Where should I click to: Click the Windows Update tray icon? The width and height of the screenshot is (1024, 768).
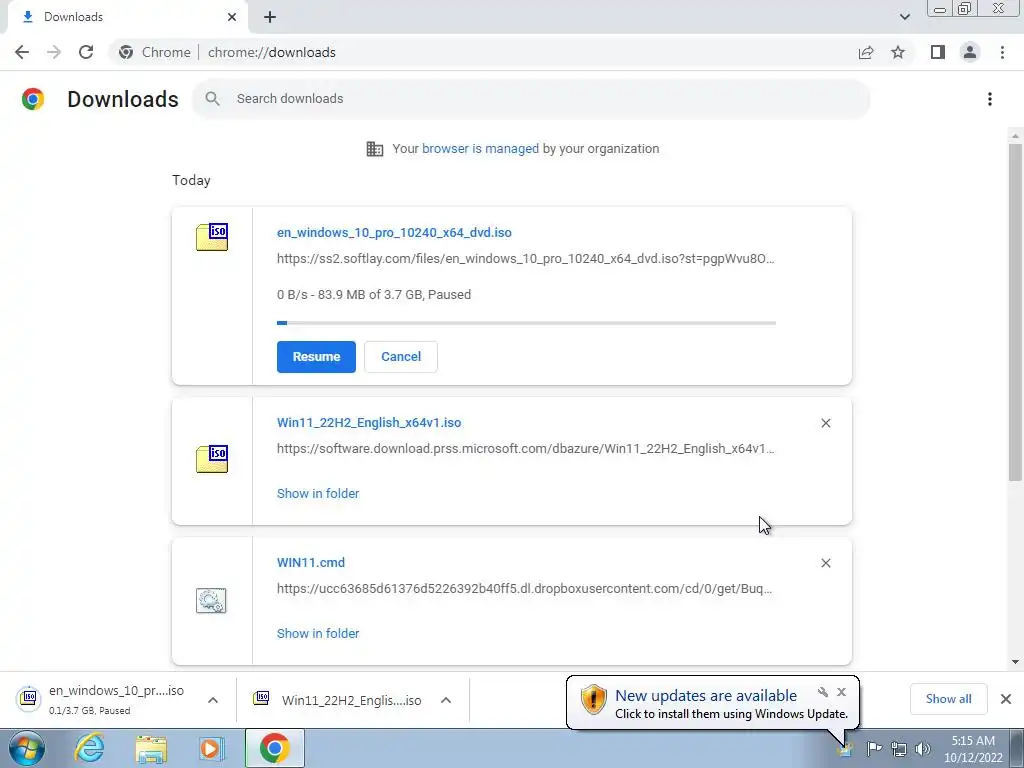click(845, 750)
